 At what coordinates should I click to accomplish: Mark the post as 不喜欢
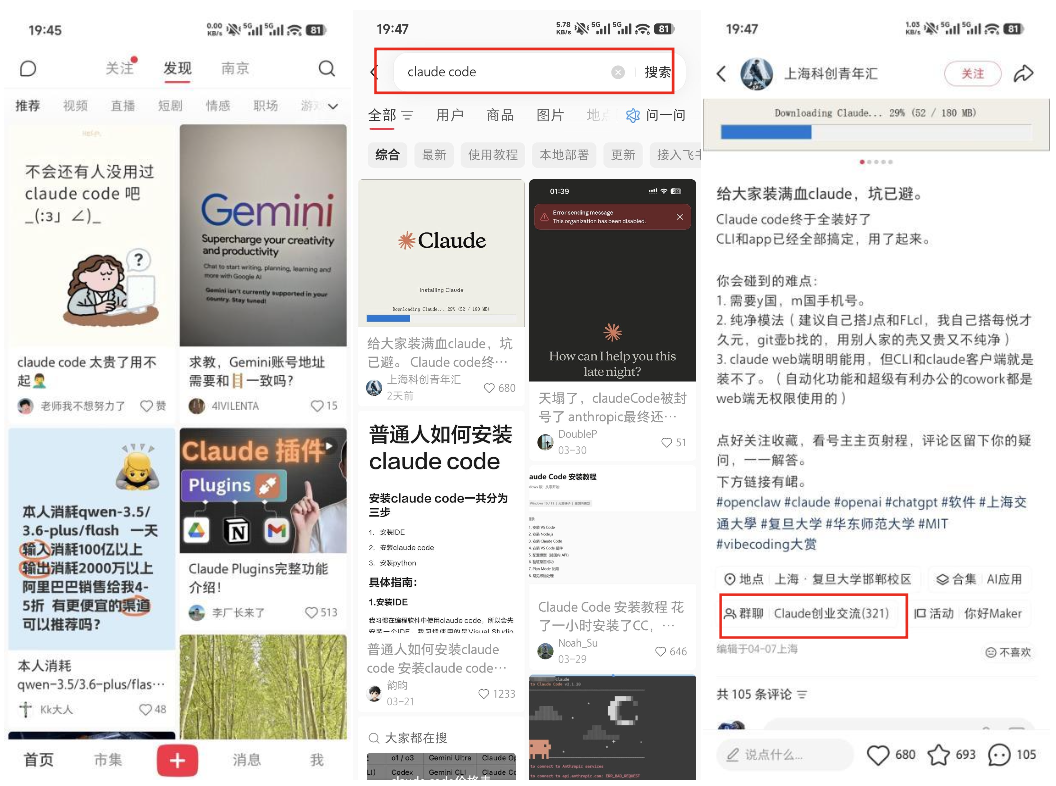[x=1008, y=652]
